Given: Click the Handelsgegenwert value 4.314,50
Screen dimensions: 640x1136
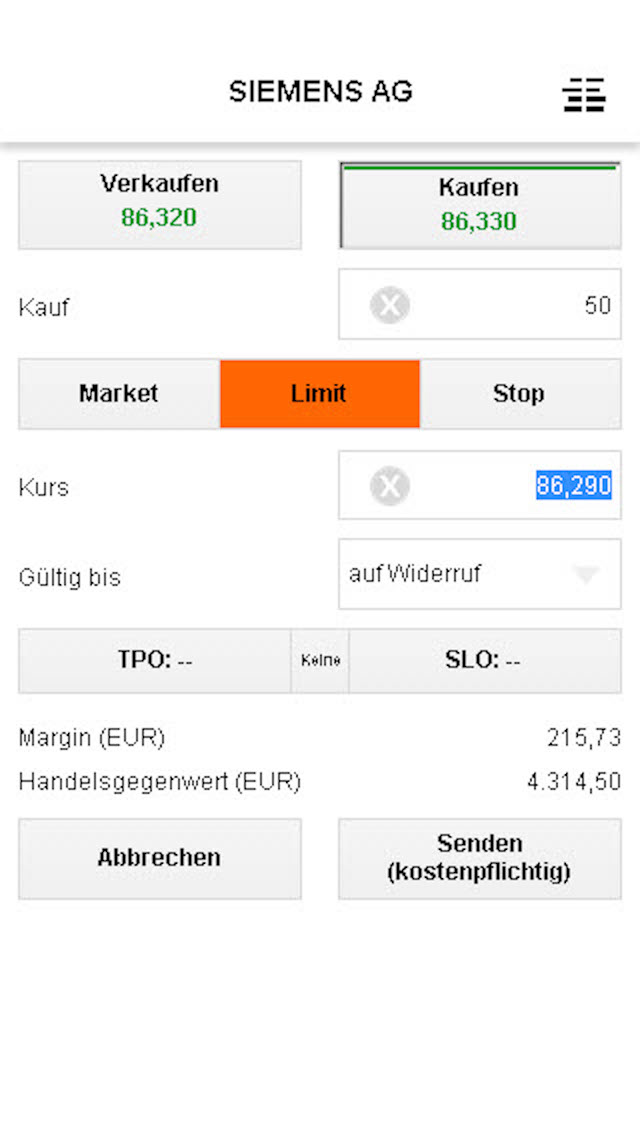Looking at the screenshot, I should click(x=574, y=782).
